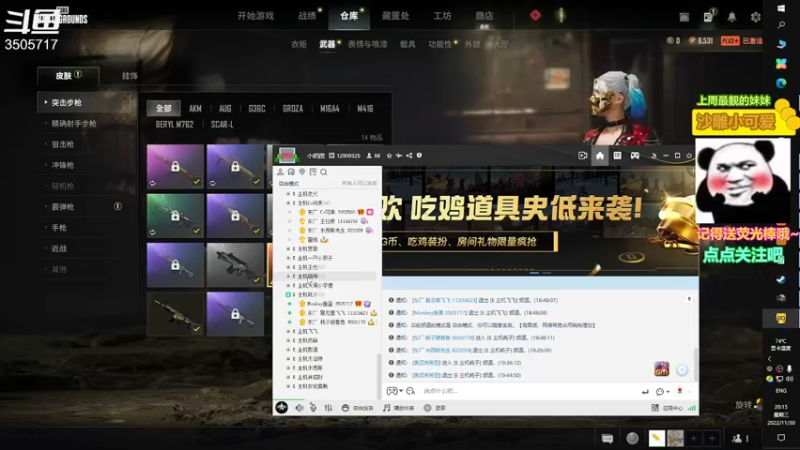The width and height of the screenshot is (800, 450).
Task: Click the red diamond event icon
Action: [x=535, y=15]
